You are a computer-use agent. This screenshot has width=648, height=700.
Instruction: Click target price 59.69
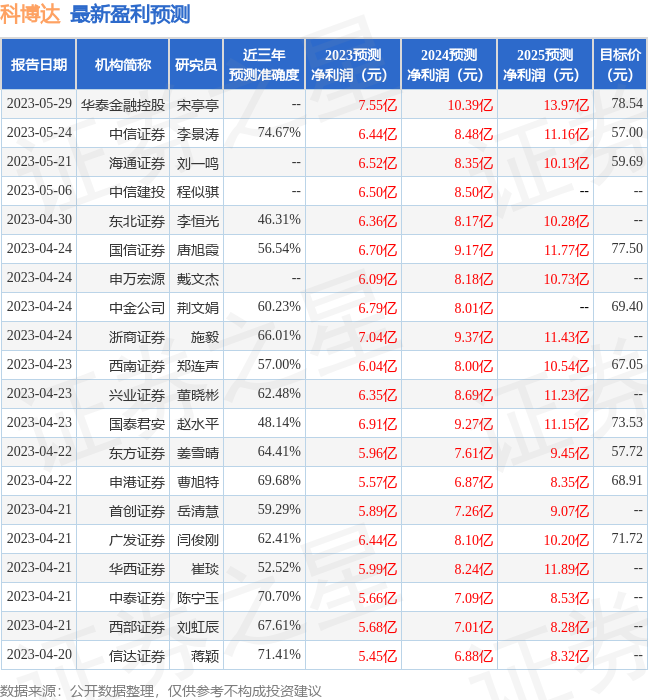627,162
